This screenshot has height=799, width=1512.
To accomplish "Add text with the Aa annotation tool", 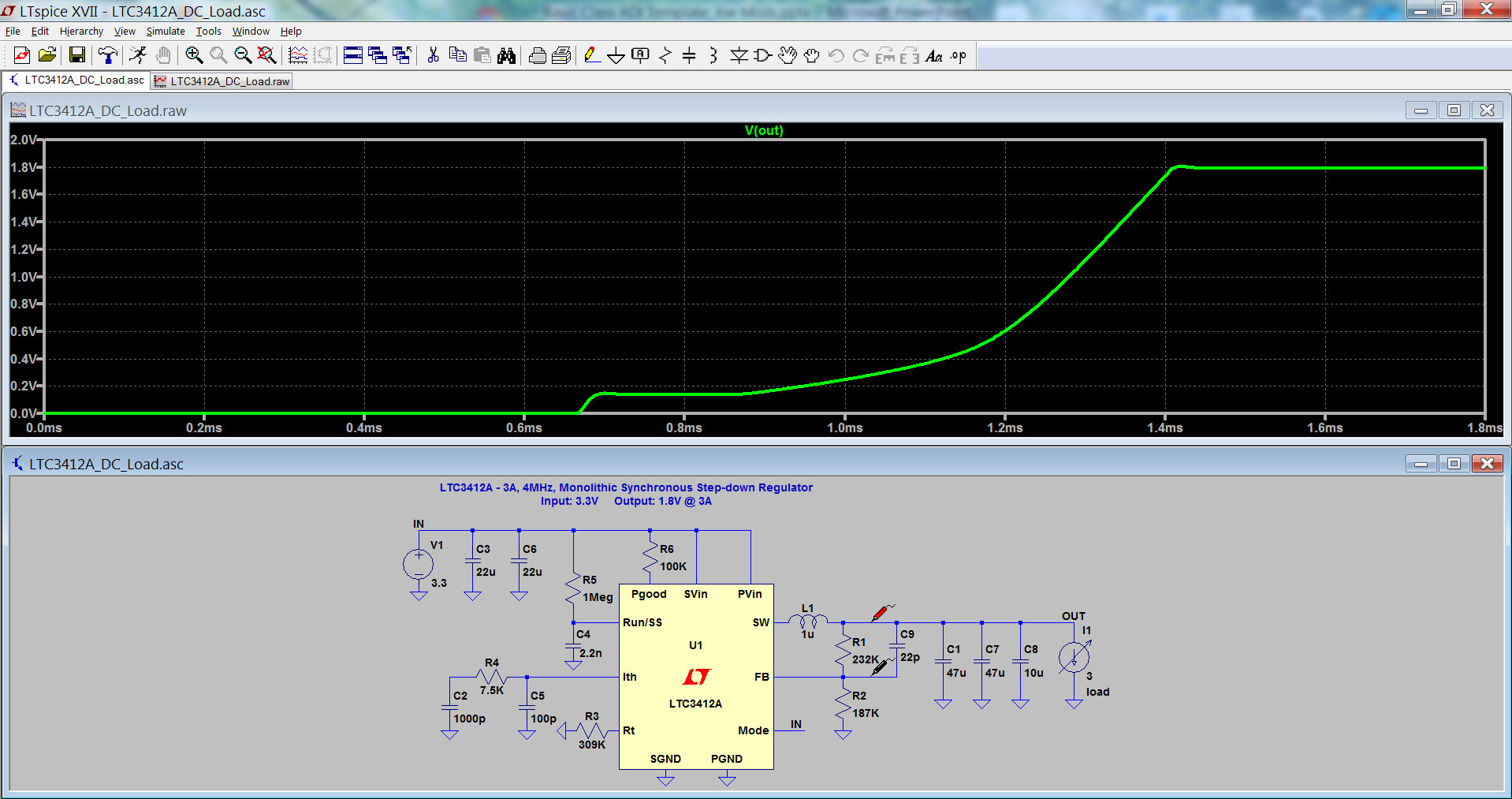I will 935,55.
